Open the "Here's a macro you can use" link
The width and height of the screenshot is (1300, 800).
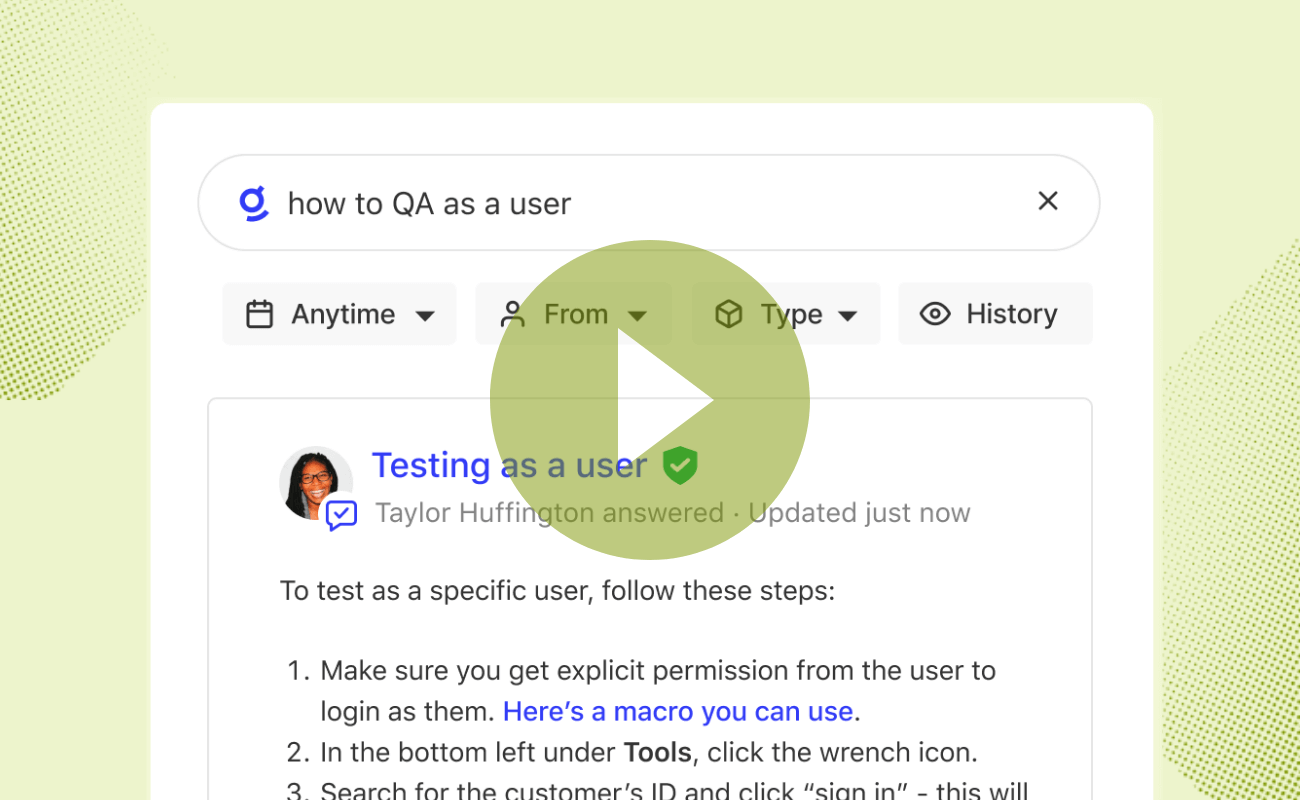click(x=678, y=711)
